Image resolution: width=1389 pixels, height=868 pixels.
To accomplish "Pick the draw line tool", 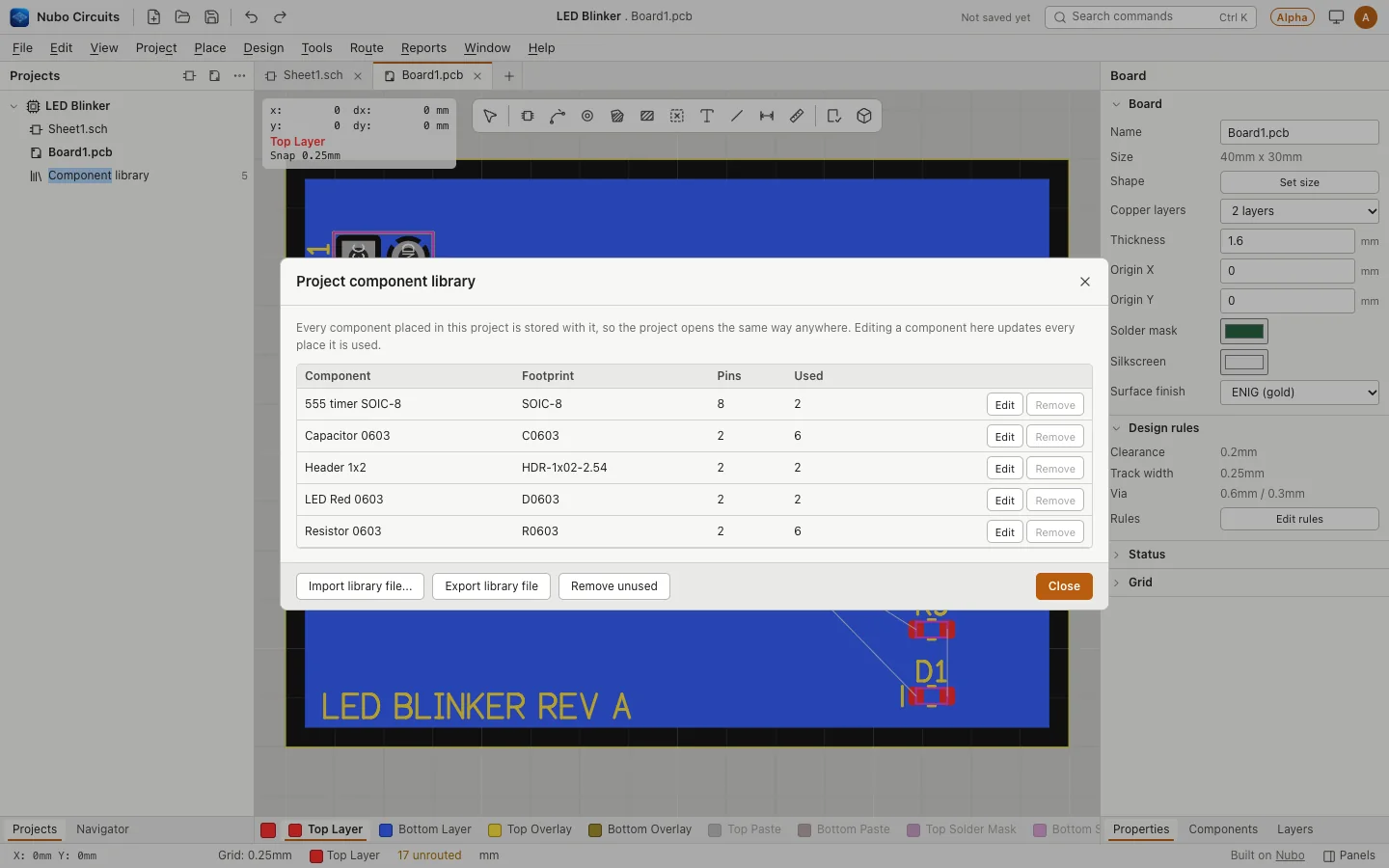I will click(x=737, y=116).
